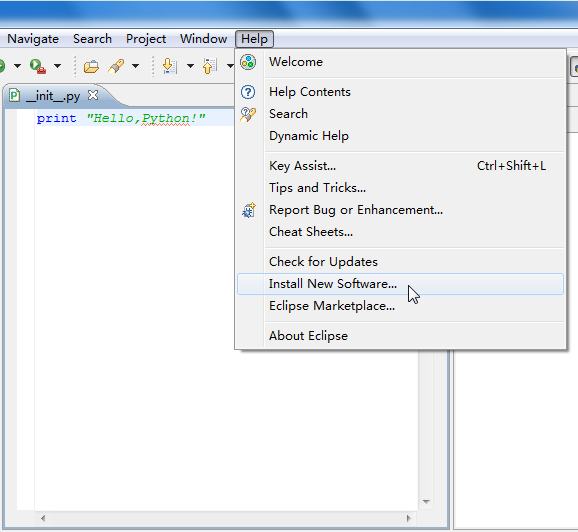578x532 pixels.
Task: Select Welcome from Help menu
Action: pos(401,62)
